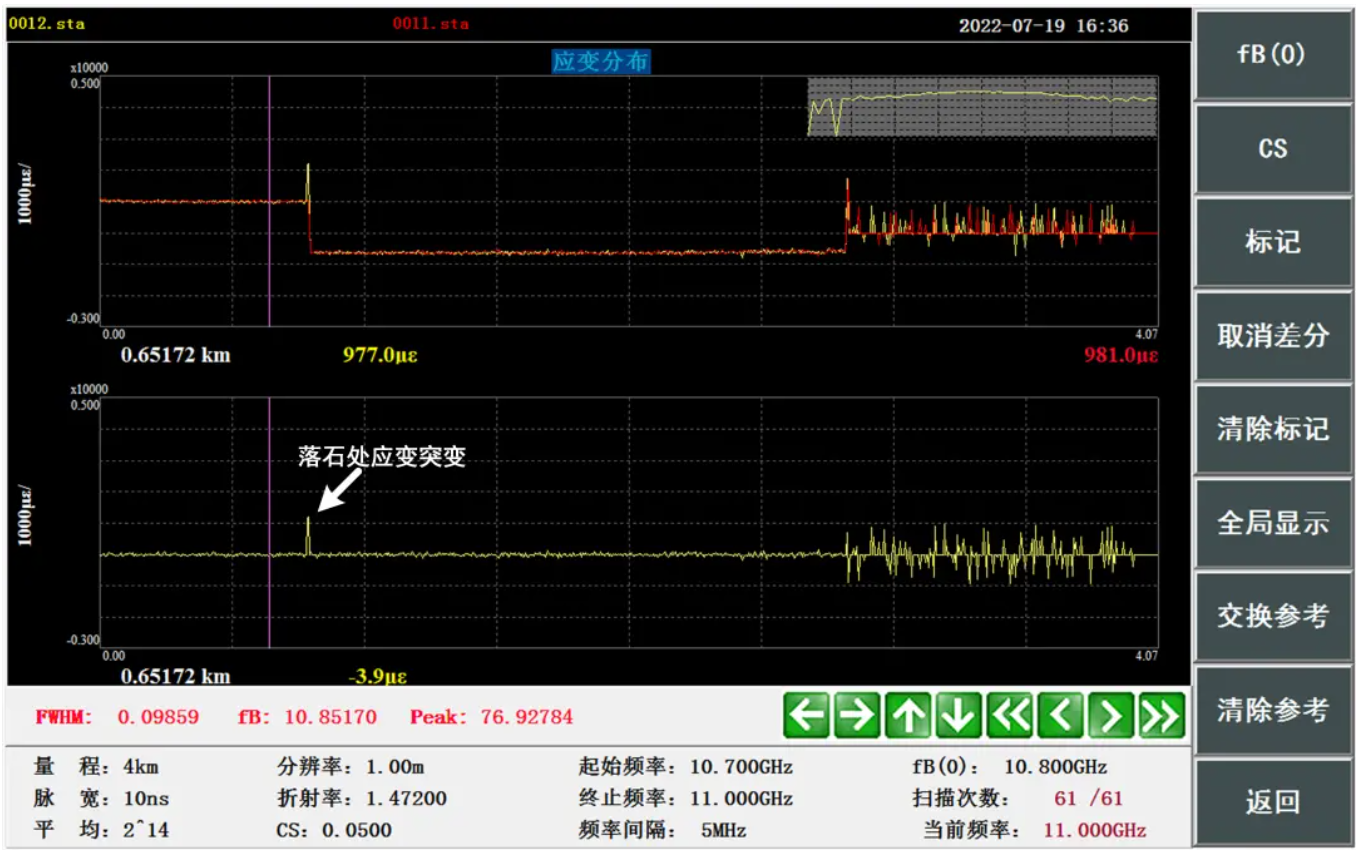Click 清除标记 to clear marks

(x=1272, y=428)
